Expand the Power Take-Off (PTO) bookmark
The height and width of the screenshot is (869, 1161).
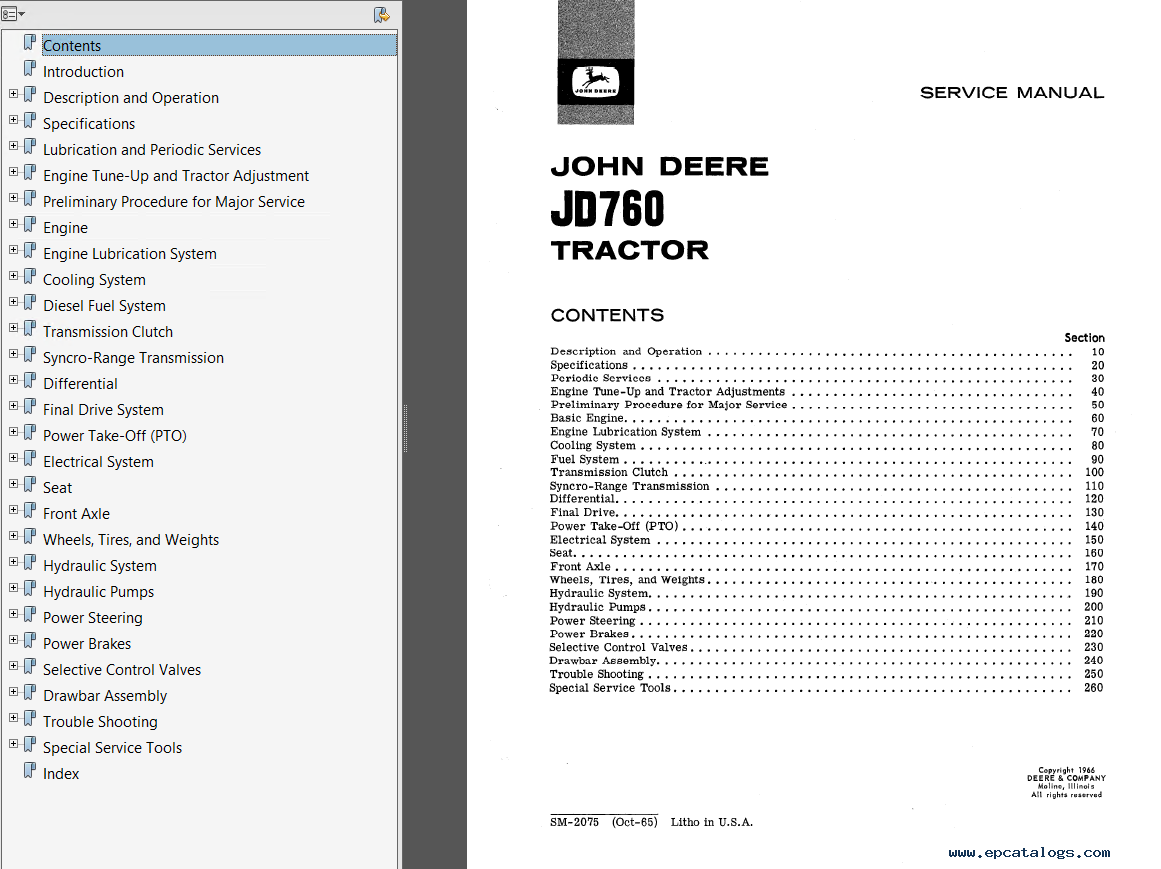click(x=13, y=432)
